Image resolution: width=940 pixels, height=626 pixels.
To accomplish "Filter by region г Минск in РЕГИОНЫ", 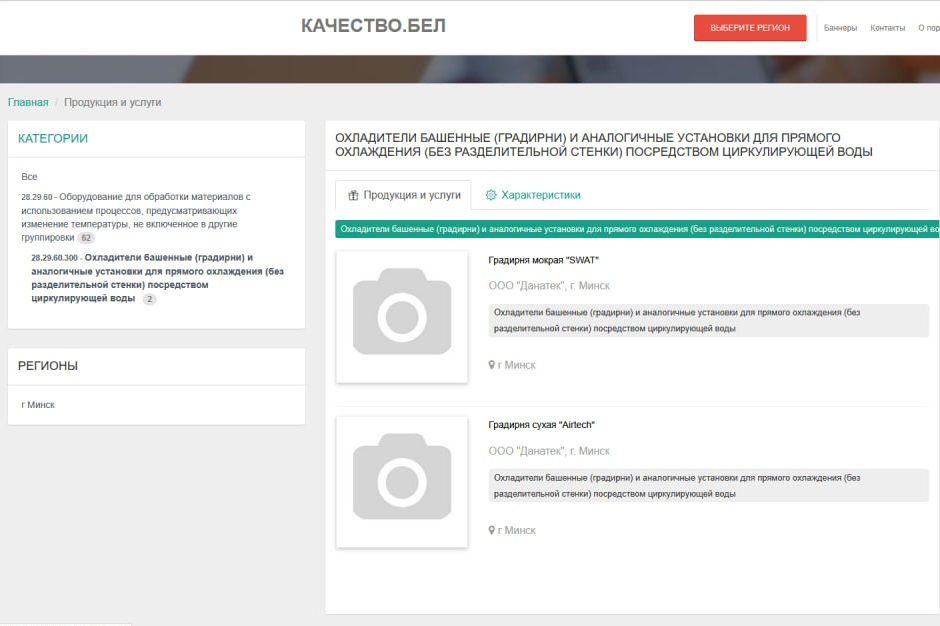I will click(38, 405).
